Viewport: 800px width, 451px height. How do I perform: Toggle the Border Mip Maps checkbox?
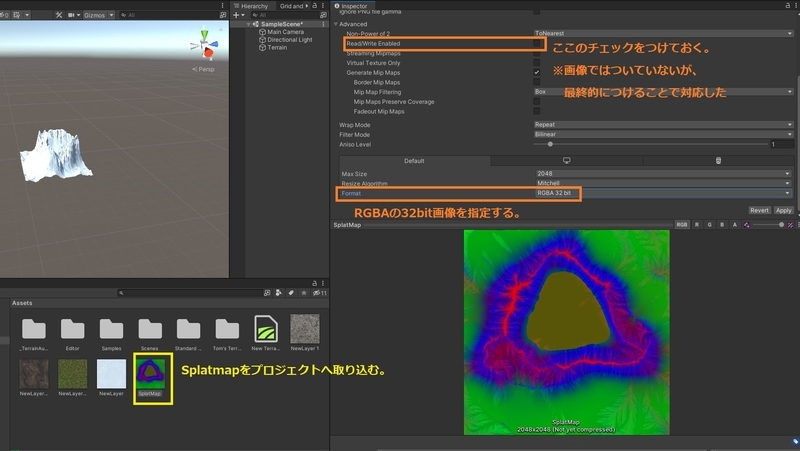point(537,82)
